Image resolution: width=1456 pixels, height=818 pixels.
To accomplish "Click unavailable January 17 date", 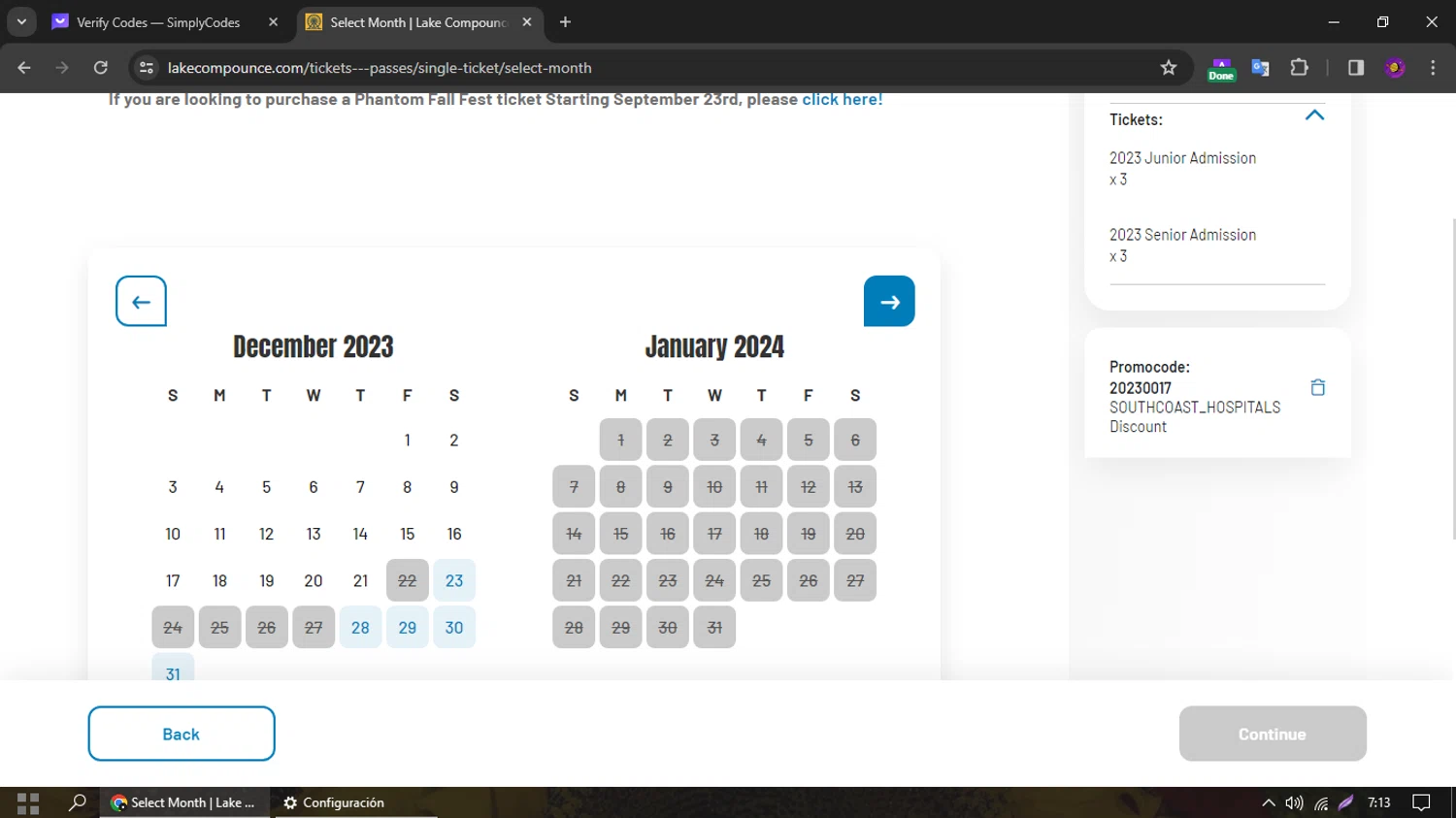I will click(x=714, y=534).
